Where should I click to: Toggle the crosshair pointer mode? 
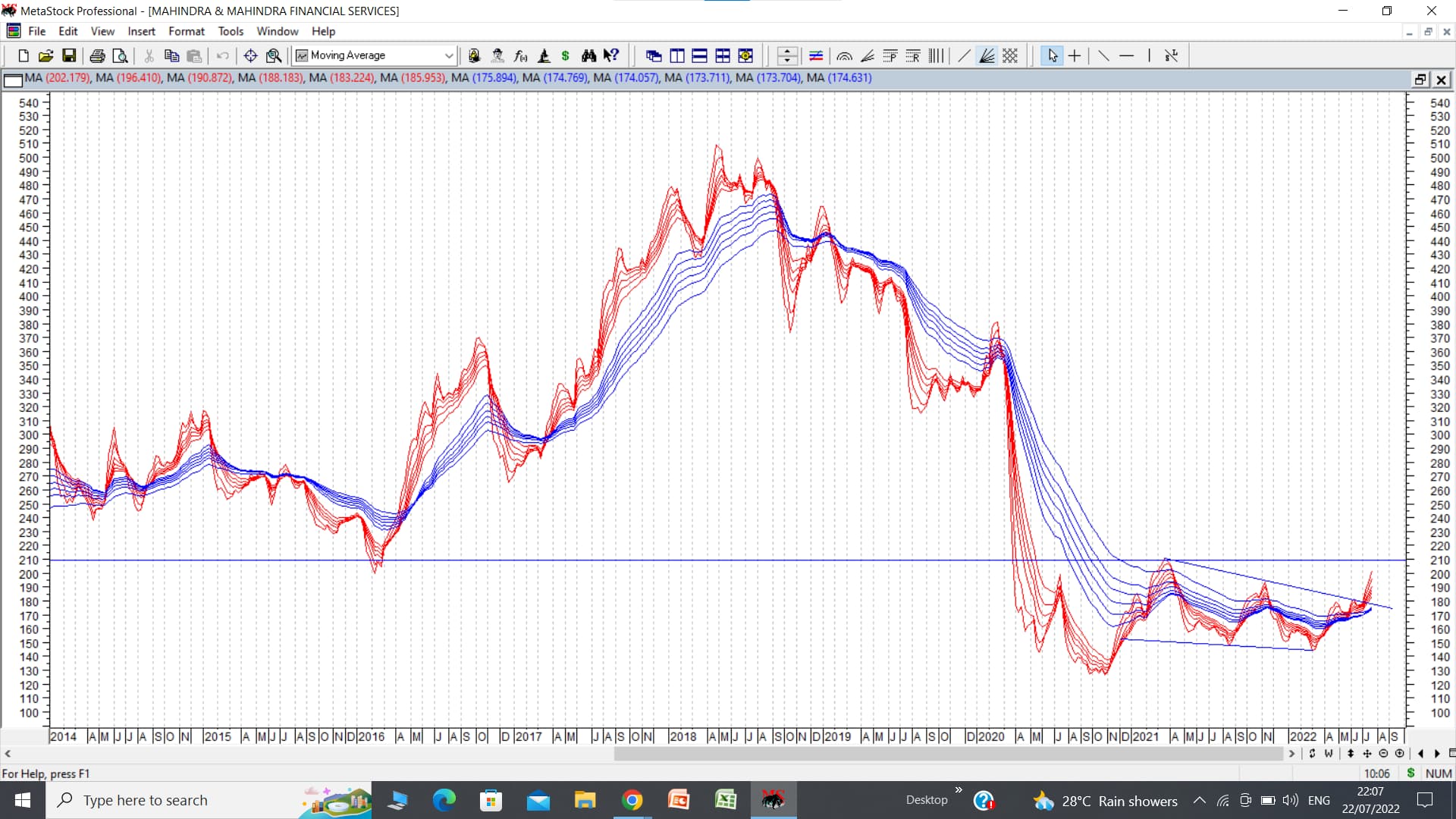1075,55
